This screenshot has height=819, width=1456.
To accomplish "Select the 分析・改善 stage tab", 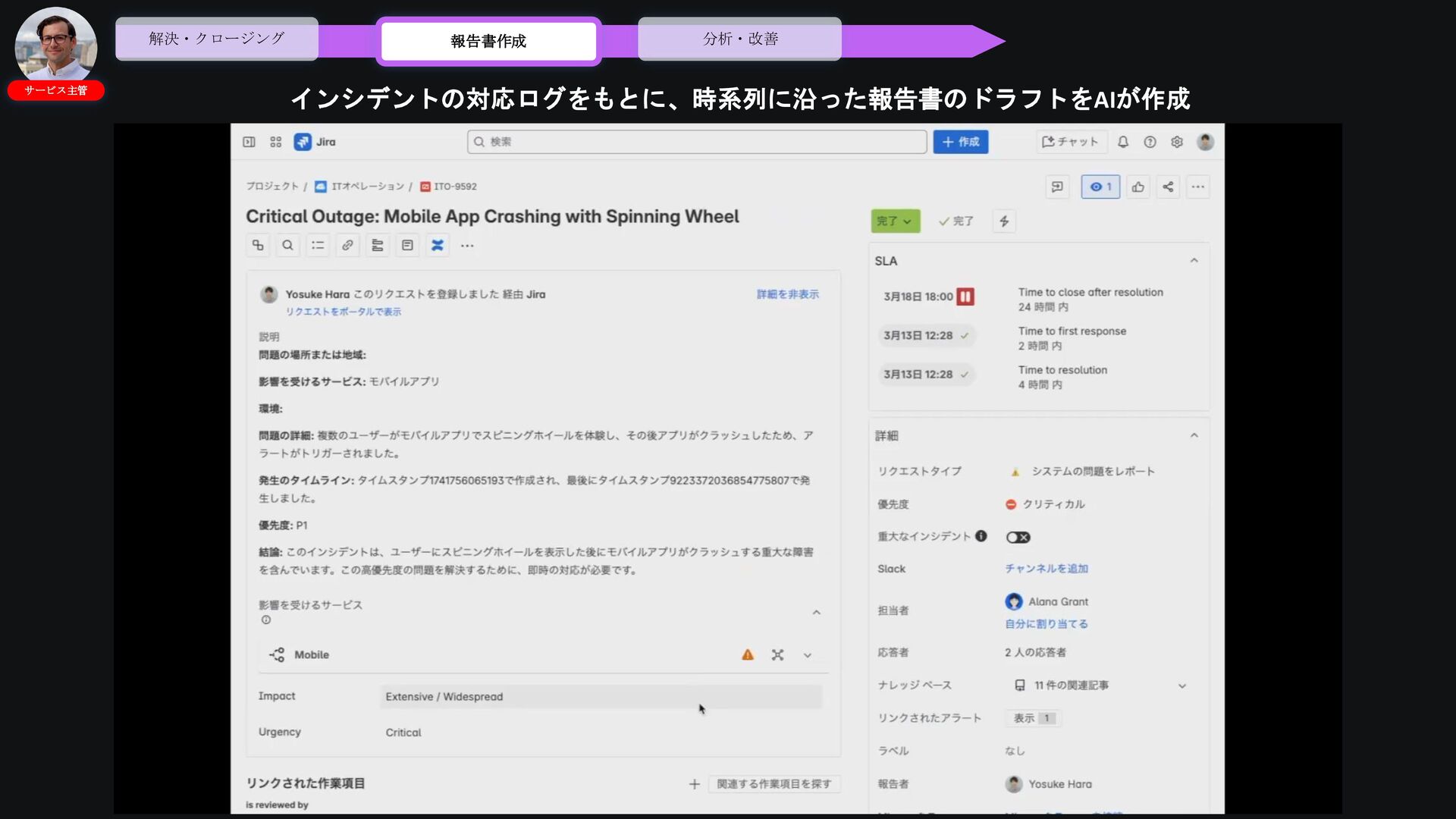I will pyautogui.click(x=739, y=39).
